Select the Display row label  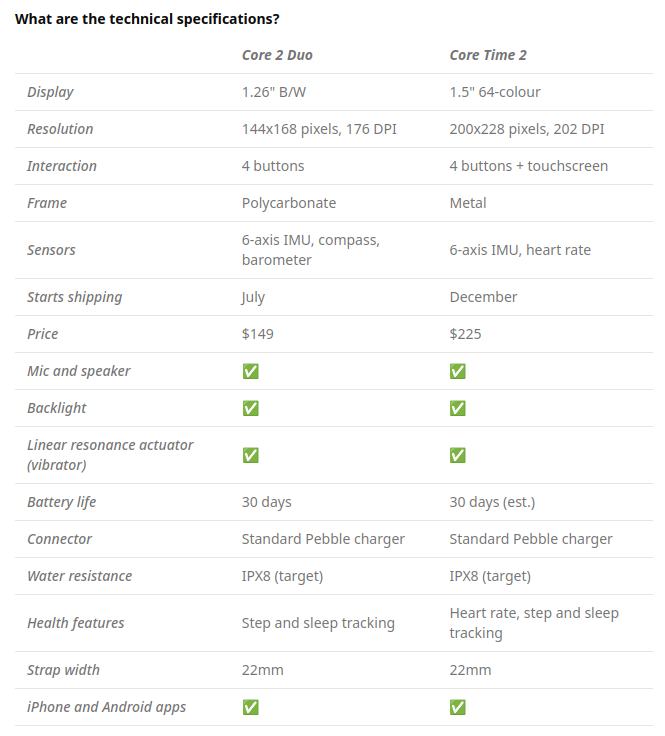click(50, 92)
